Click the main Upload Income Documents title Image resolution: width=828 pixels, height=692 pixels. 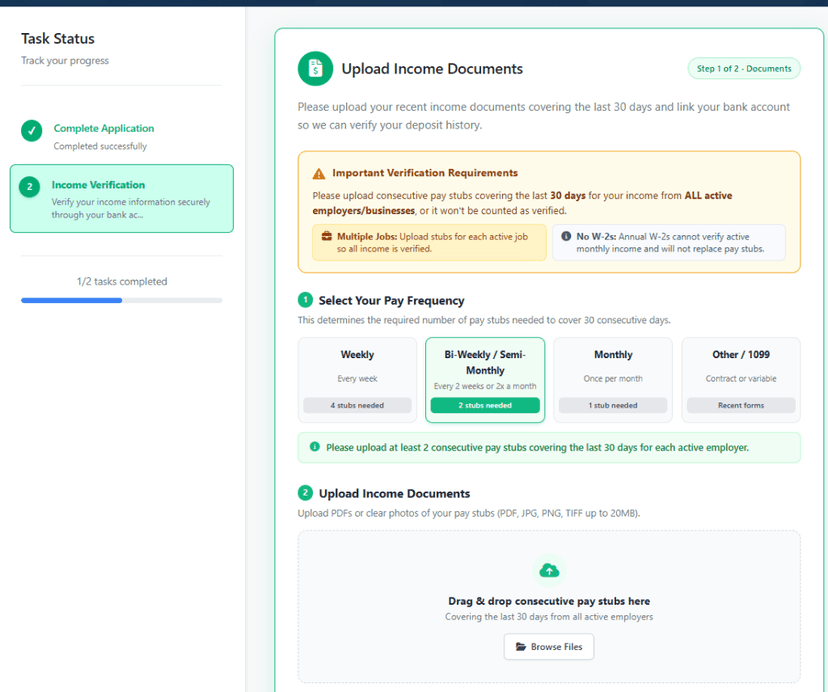pos(432,69)
